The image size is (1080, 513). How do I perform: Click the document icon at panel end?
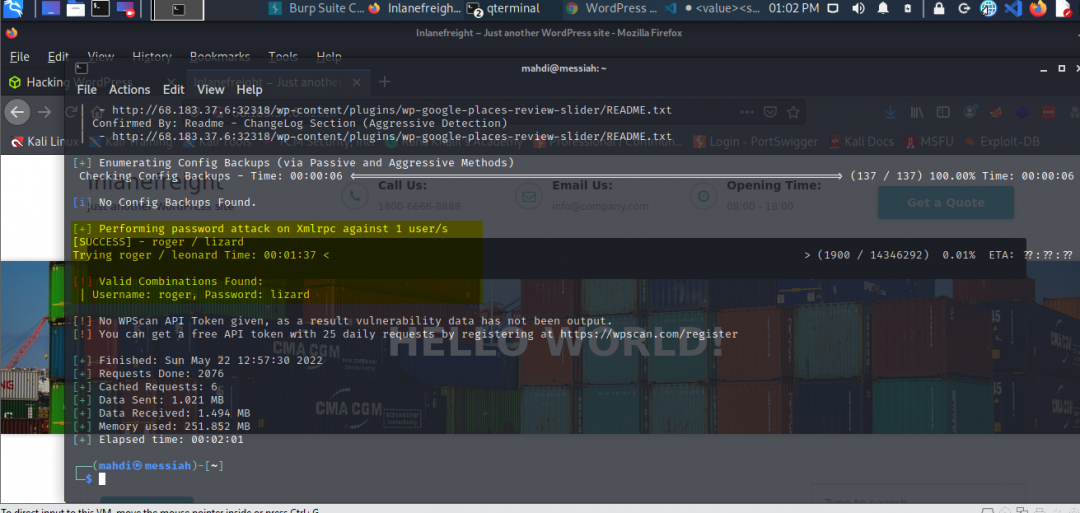[x=1063, y=9]
